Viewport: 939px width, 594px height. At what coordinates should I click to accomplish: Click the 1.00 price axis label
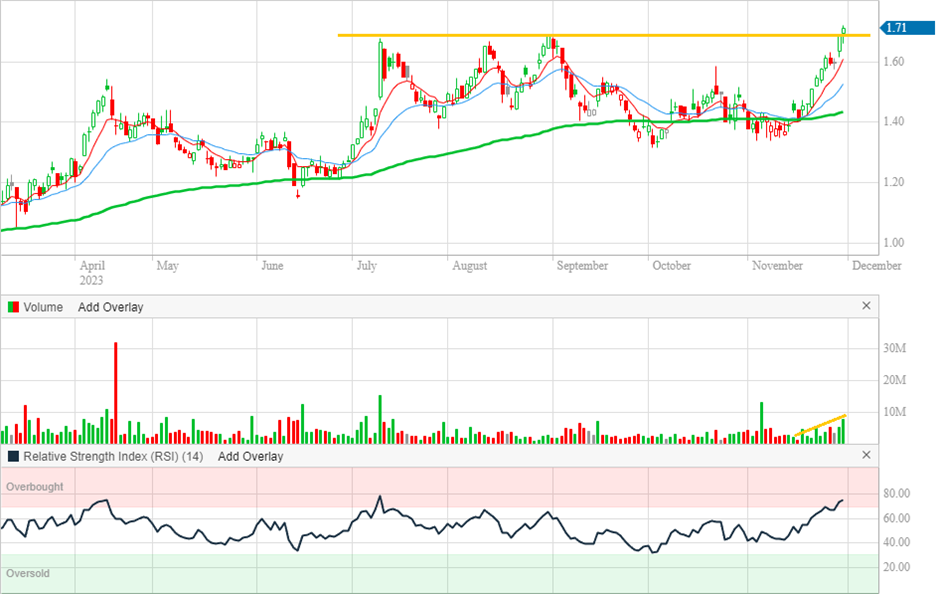896,243
